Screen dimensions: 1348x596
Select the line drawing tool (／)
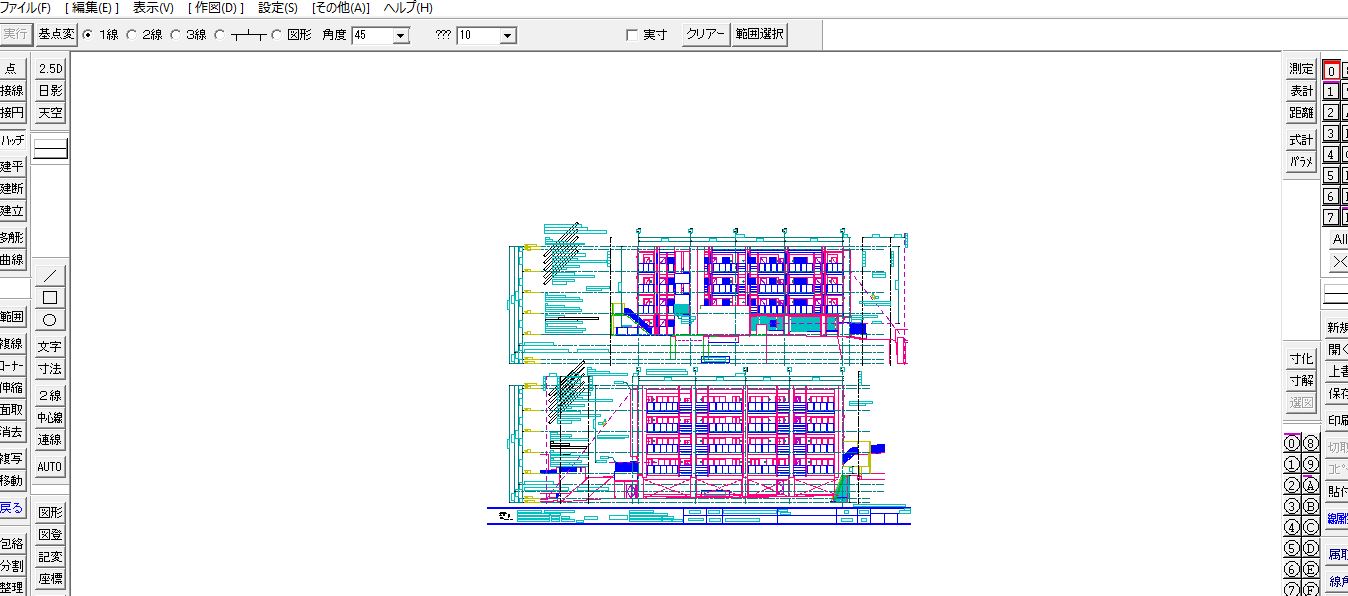pyautogui.click(x=50, y=275)
